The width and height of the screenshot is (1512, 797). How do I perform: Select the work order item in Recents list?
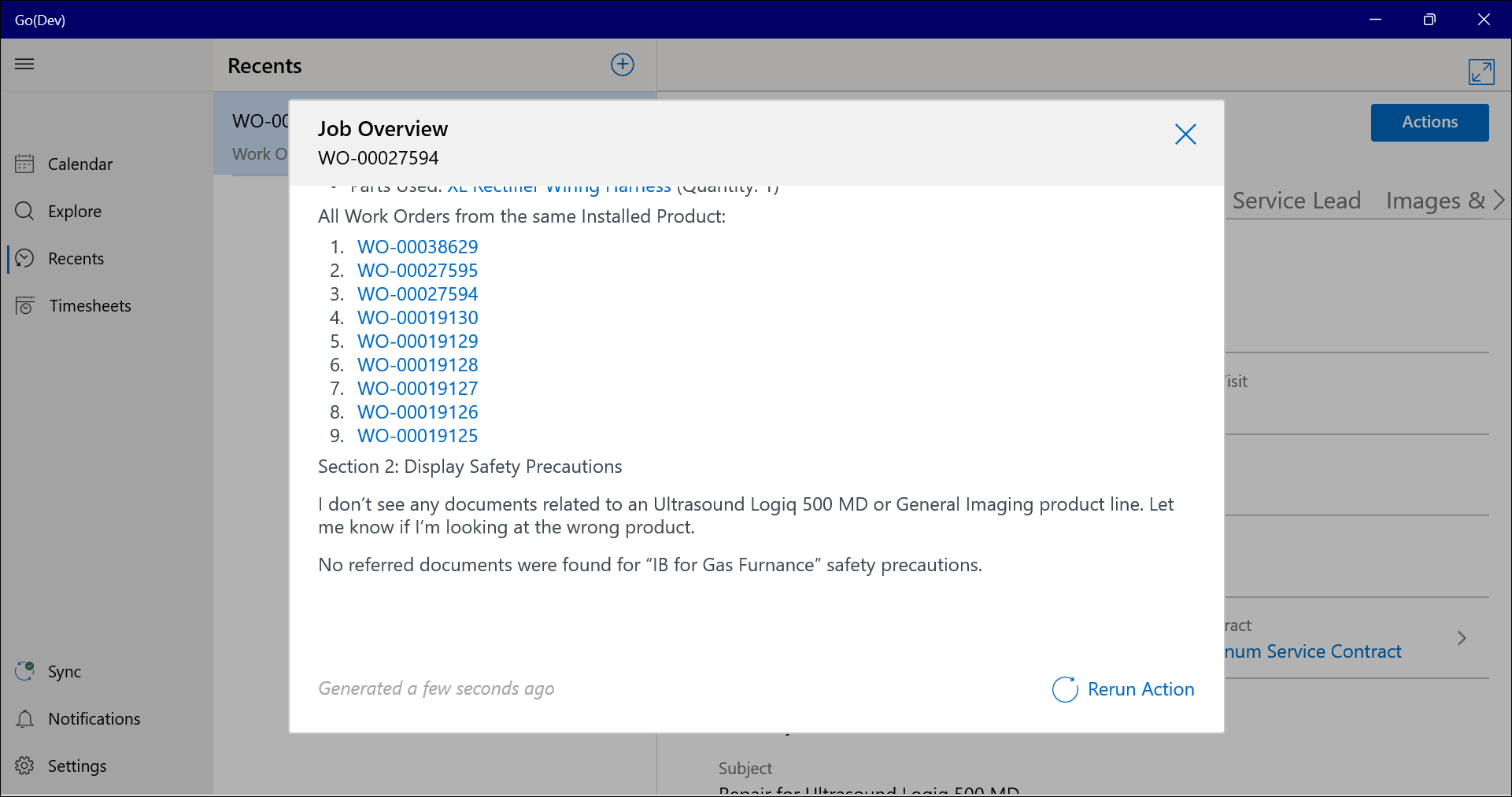252,134
